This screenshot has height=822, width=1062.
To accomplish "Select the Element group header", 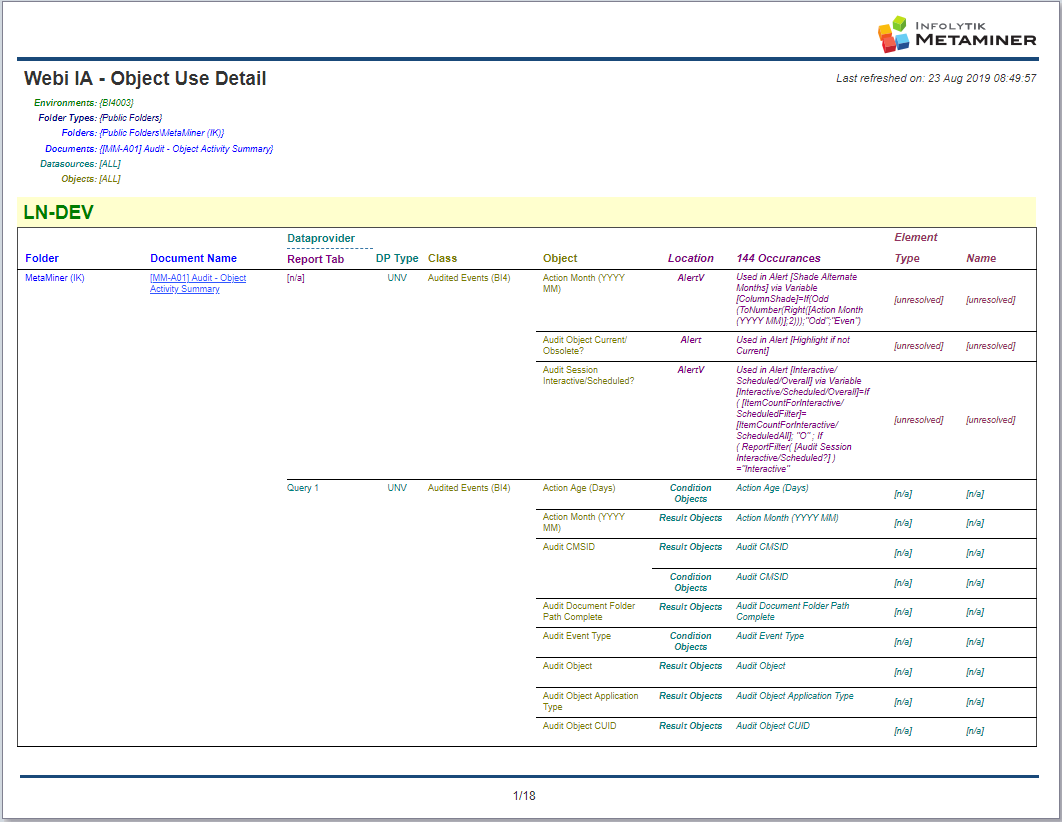I will 916,237.
